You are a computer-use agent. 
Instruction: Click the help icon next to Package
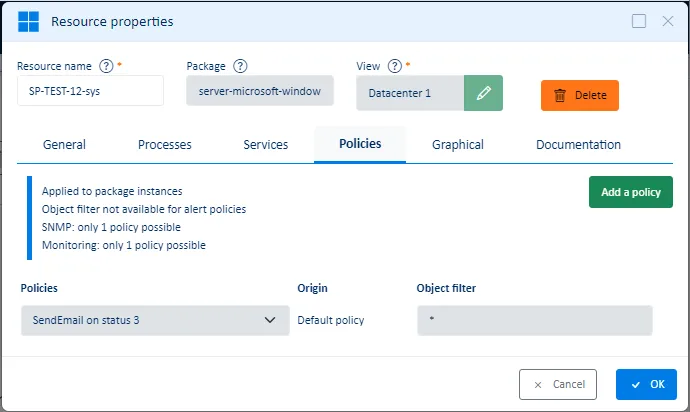(x=240, y=67)
